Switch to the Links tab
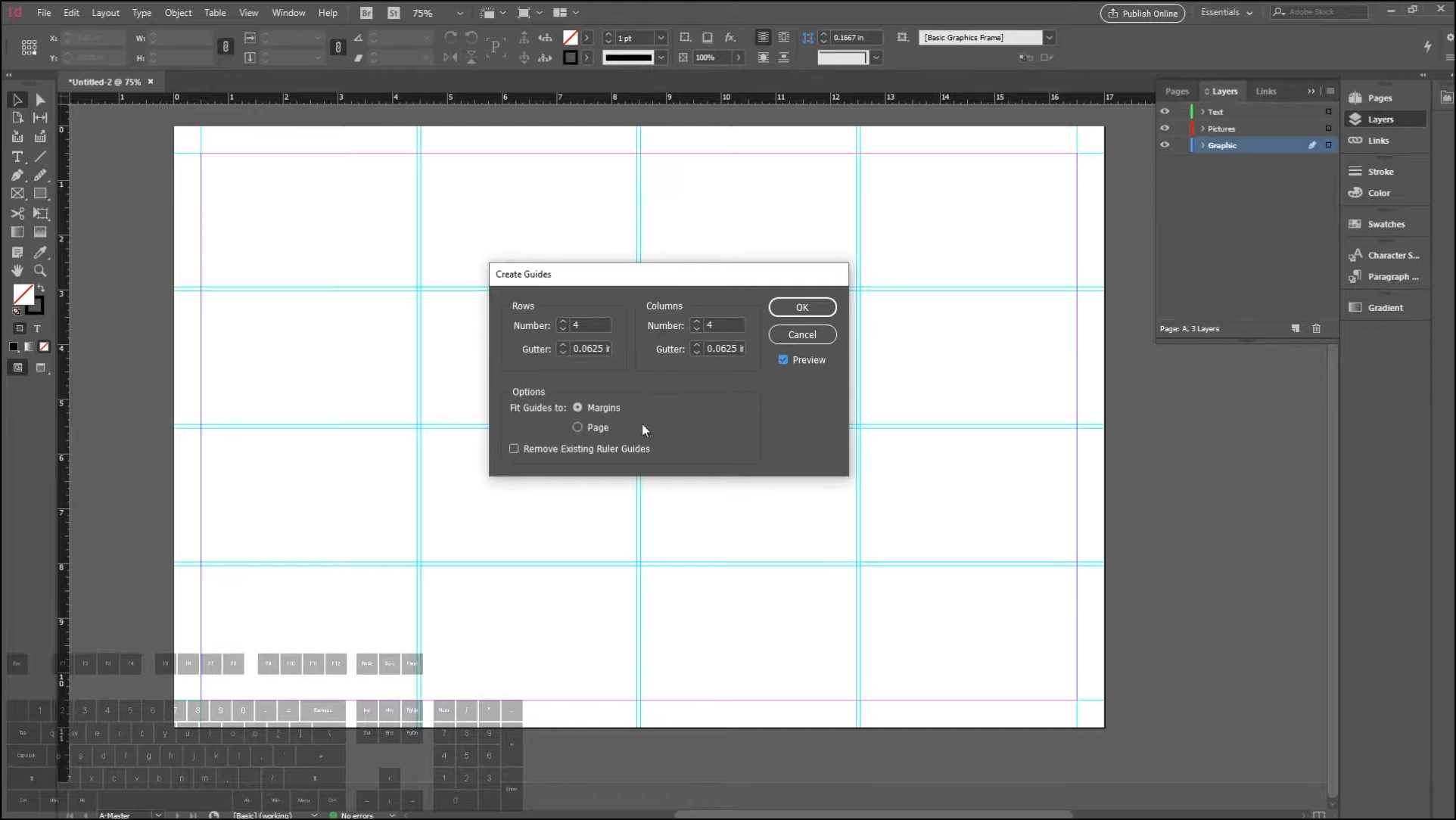 [1265, 92]
